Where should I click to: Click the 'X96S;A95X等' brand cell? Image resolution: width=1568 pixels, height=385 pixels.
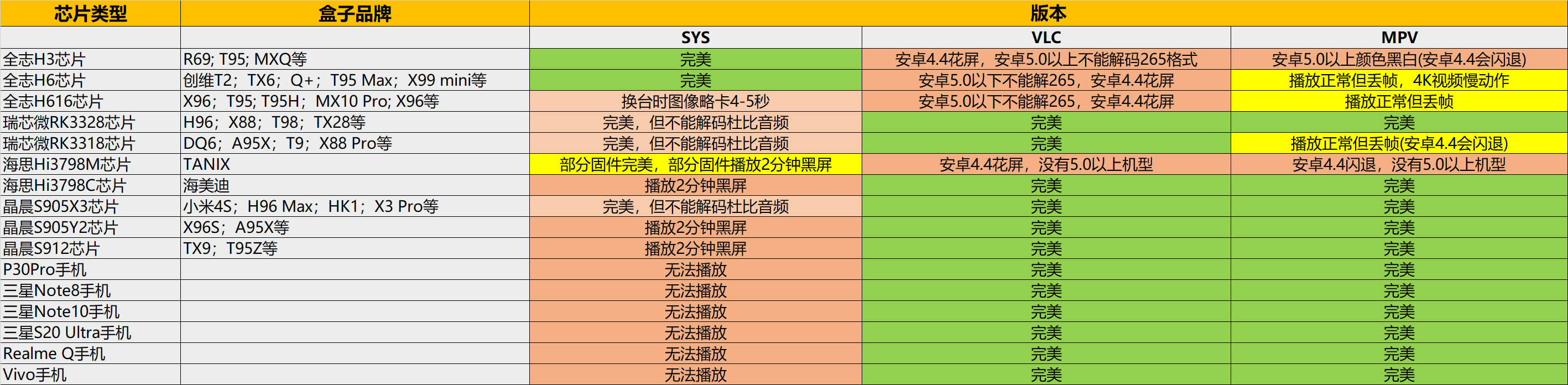point(355,227)
